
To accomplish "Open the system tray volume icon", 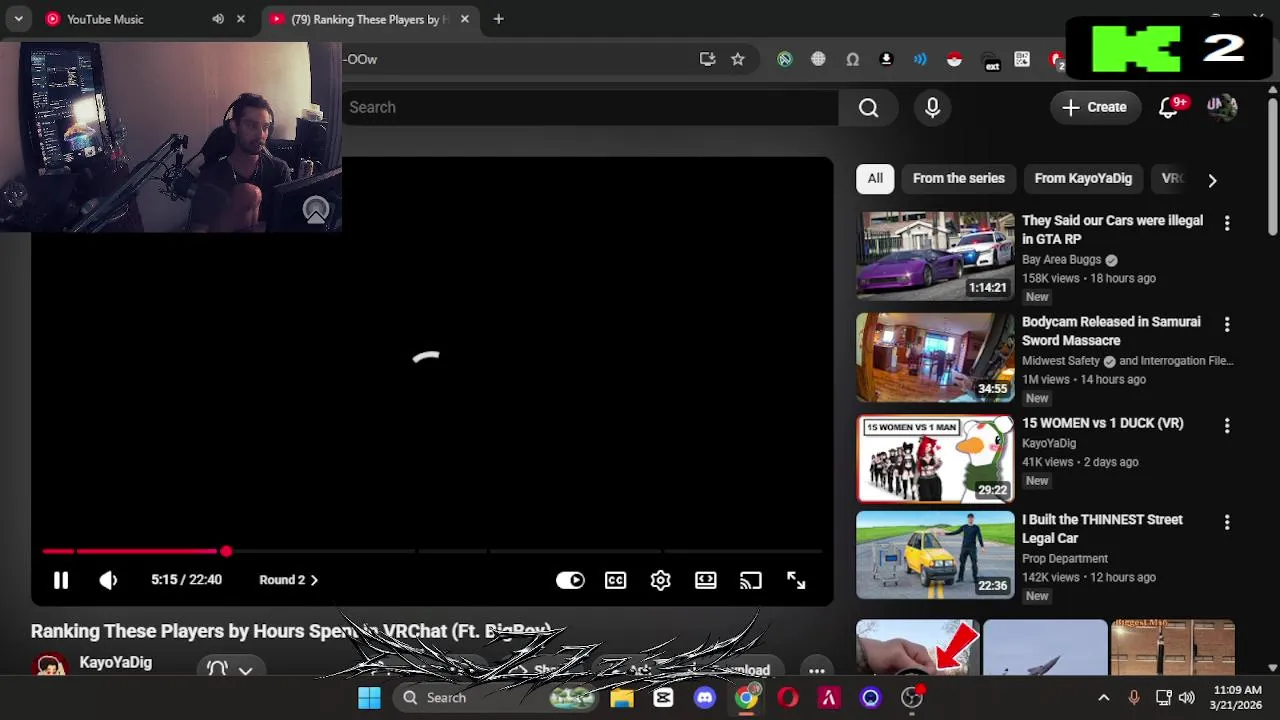I will 1186,698.
